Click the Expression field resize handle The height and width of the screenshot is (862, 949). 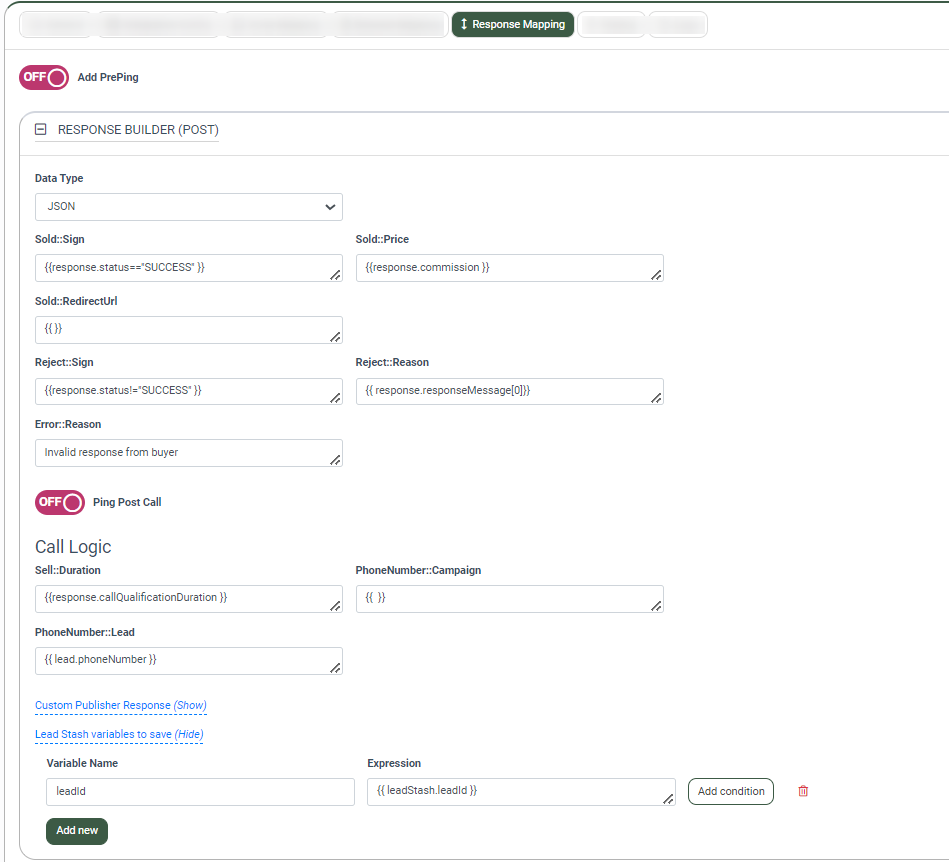click(668, 800)
